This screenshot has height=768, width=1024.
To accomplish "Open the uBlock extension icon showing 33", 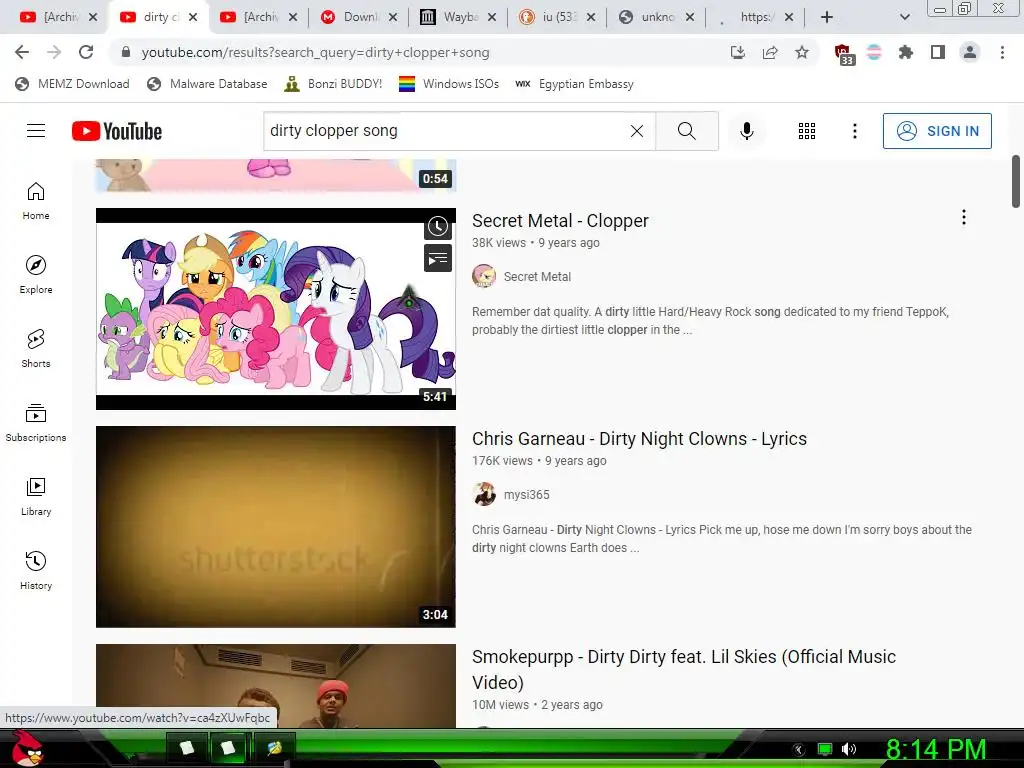I will click(x=843, y=54).
